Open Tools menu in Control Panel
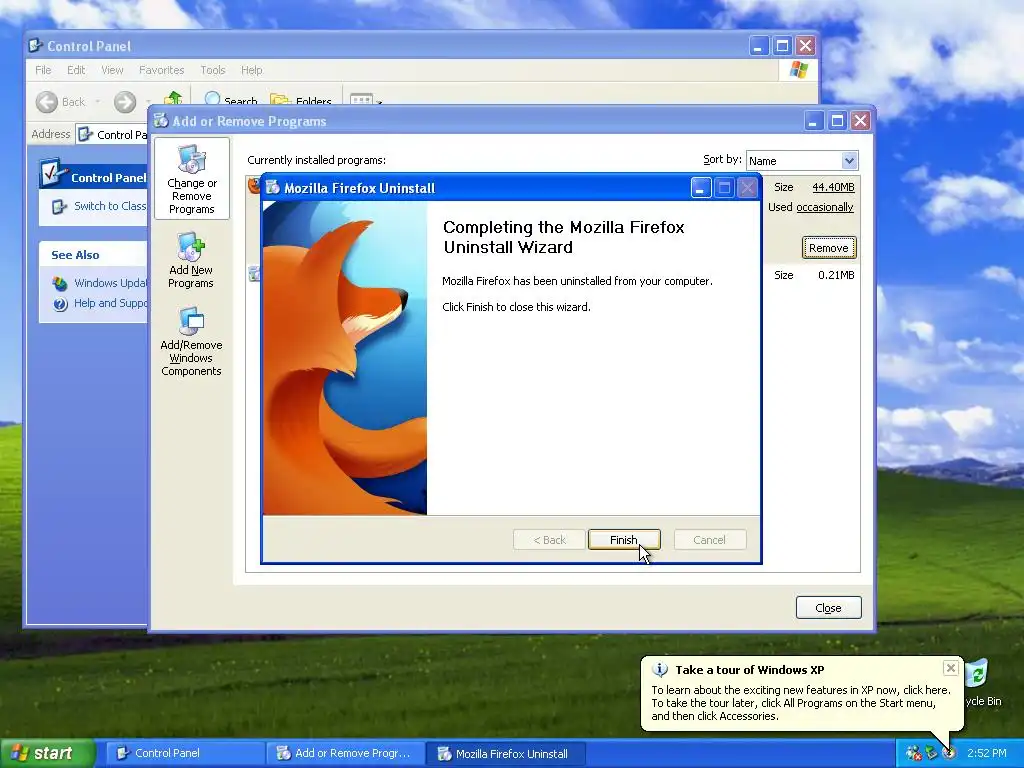 click(x=212, y=70)
